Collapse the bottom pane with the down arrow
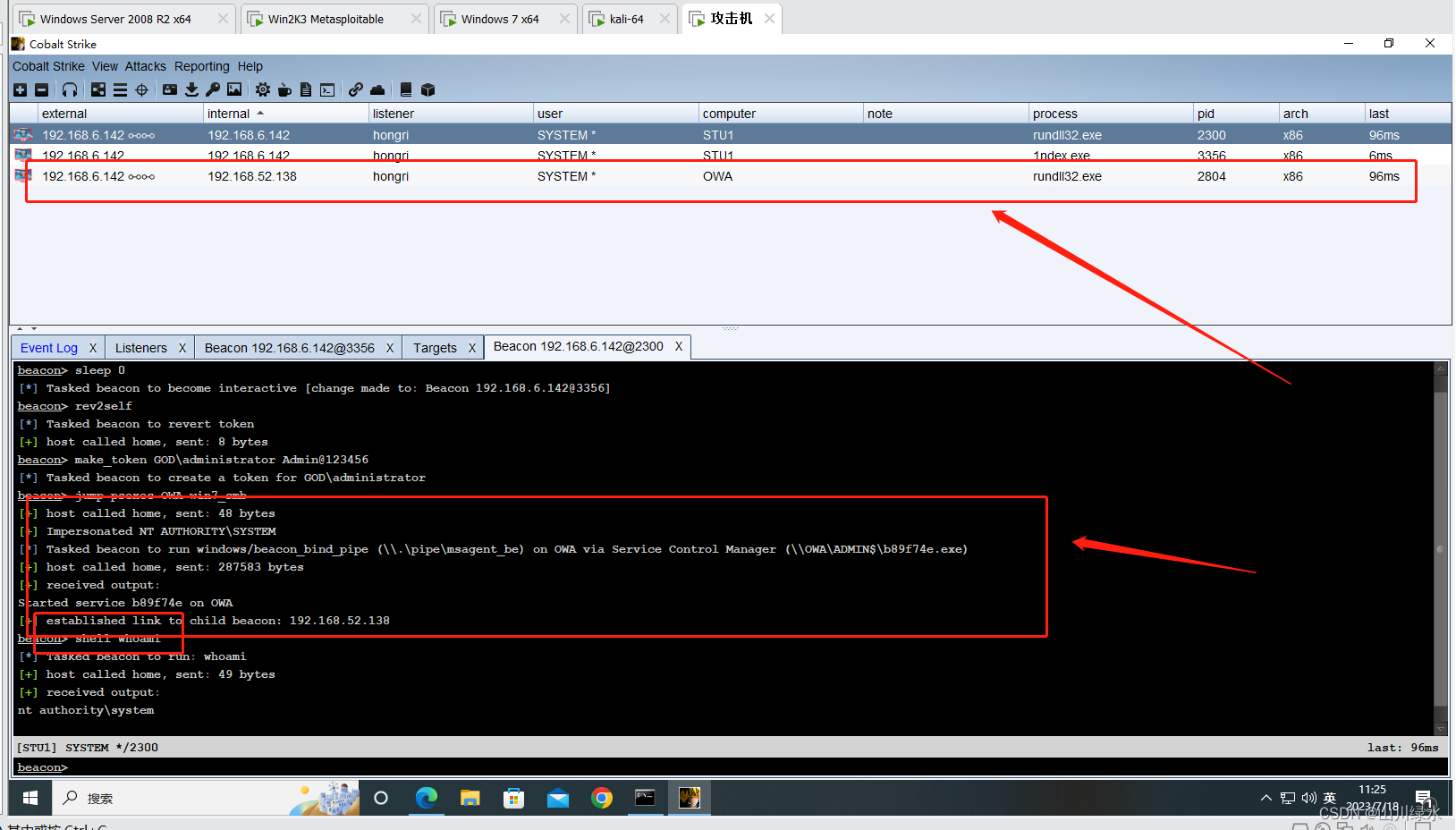The height and width of the screenshot is (830, 1456). [34, 329]
